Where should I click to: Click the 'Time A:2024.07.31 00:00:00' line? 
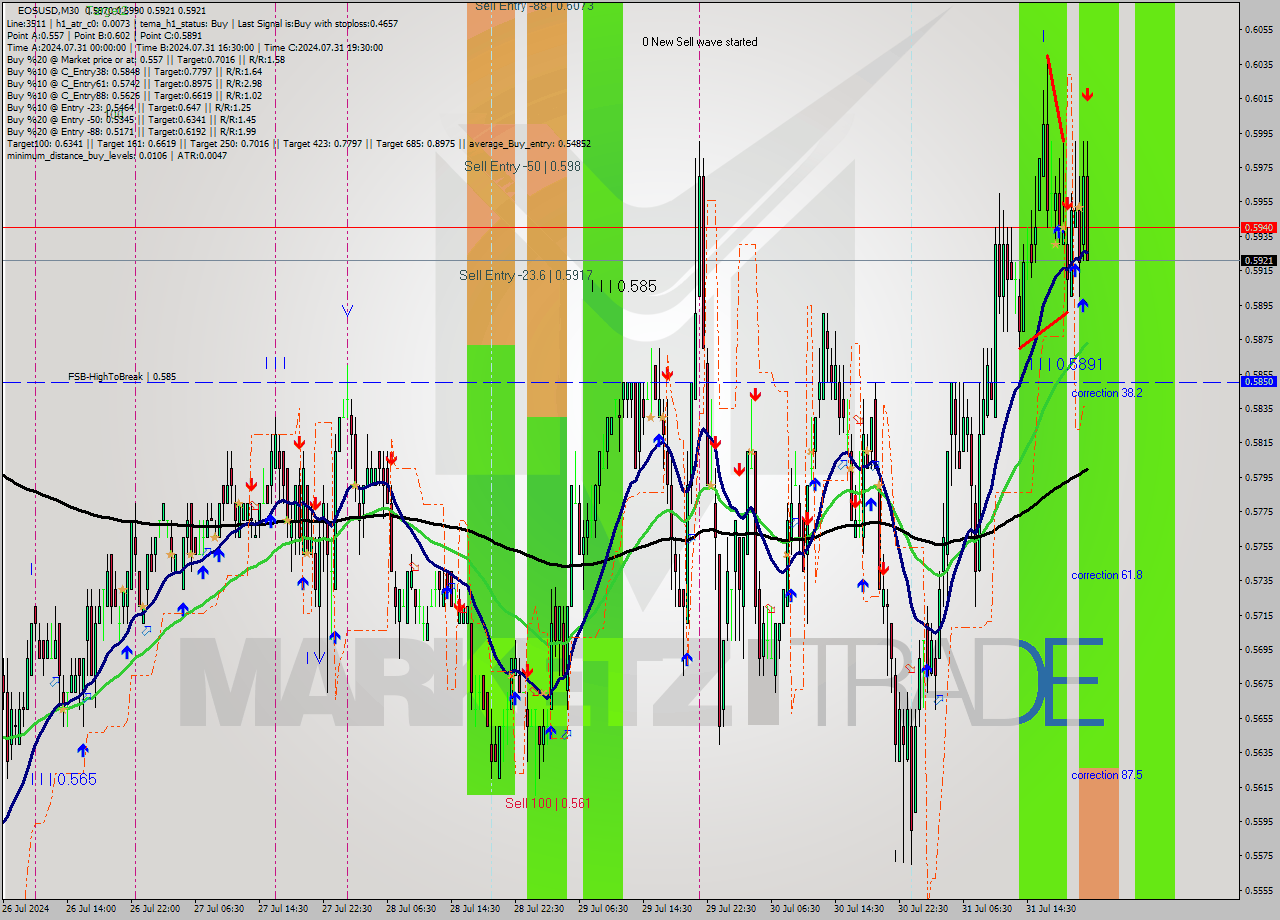click(x=67, y=47)
